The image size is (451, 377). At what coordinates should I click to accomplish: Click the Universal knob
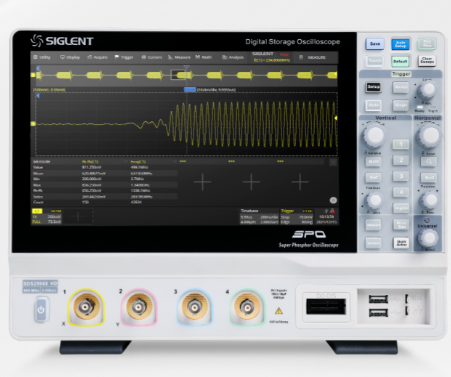[428, 238]
